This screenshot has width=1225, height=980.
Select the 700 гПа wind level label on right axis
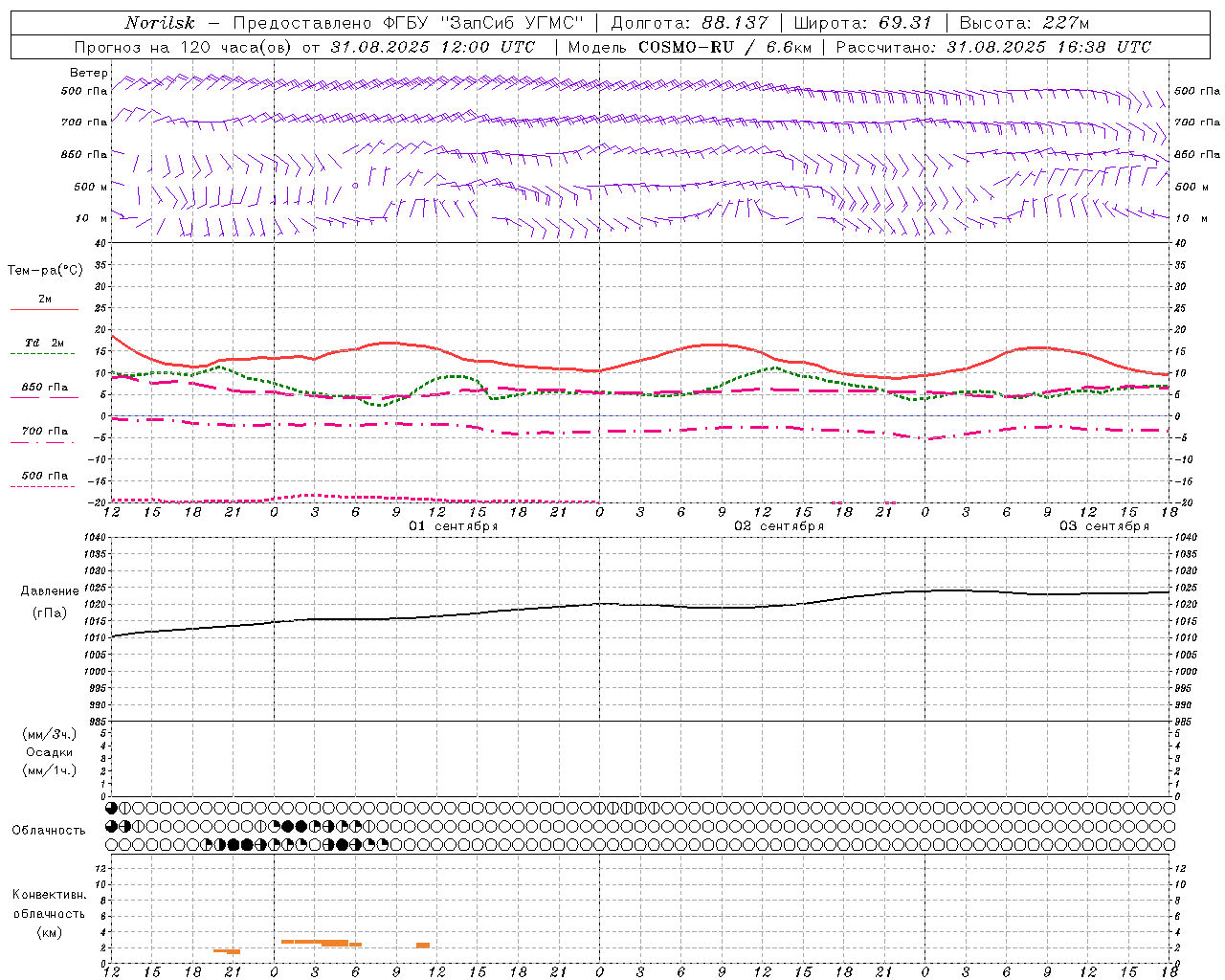1197,122
